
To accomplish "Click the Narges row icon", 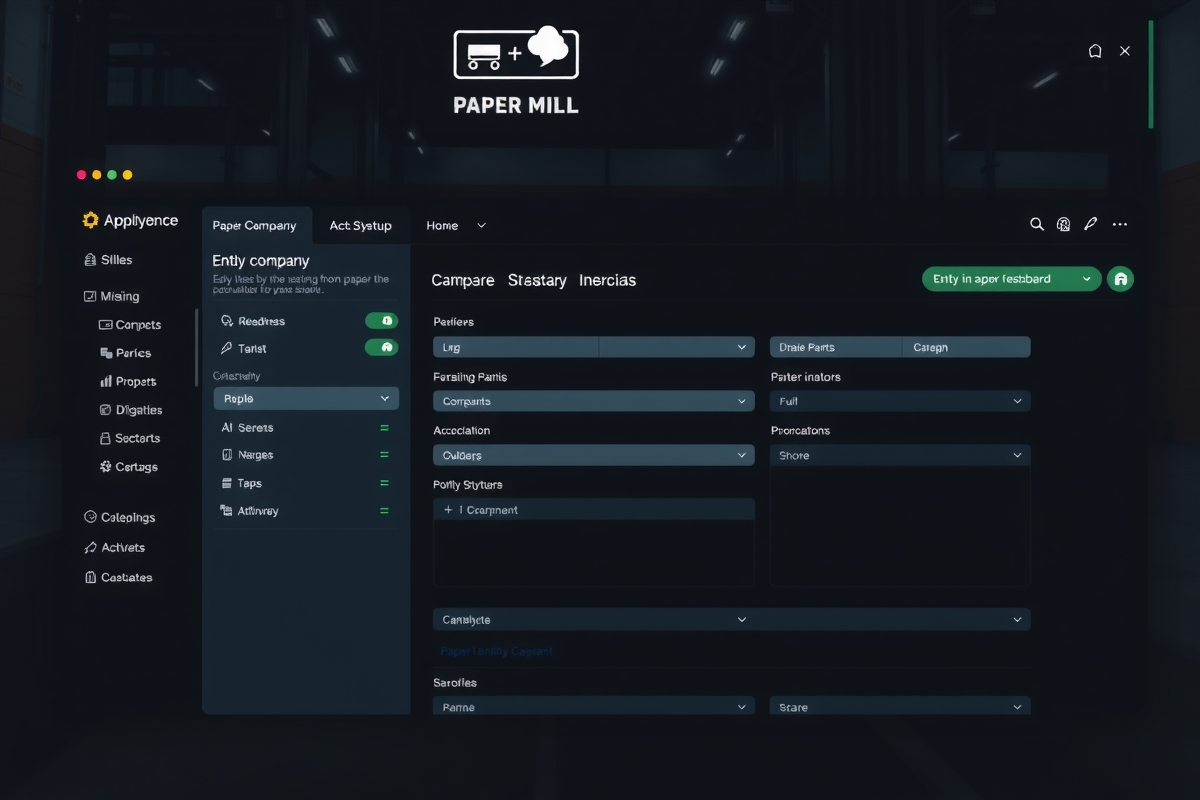I will pos(227,455).
